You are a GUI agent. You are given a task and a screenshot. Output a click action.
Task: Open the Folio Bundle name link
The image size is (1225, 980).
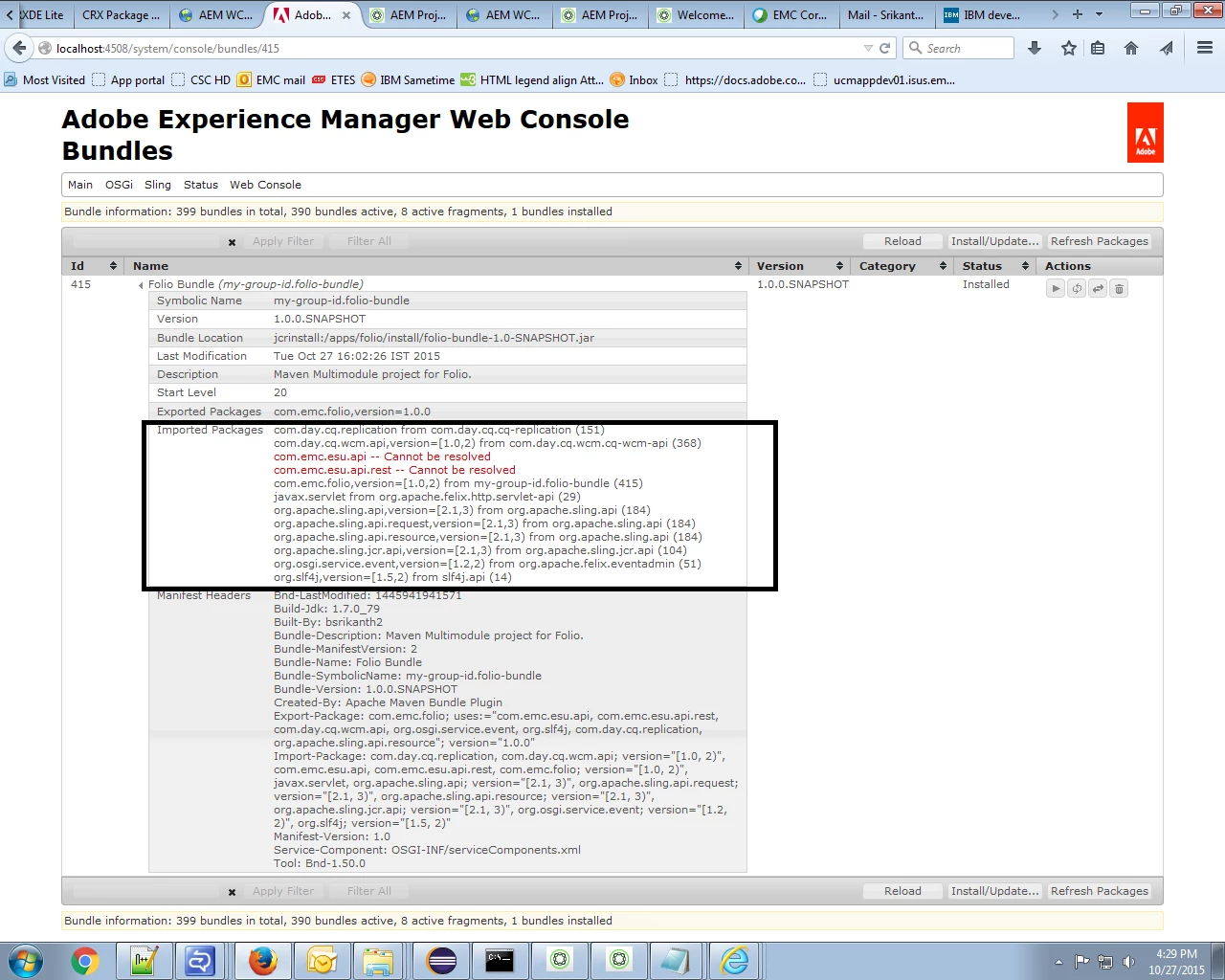click(x=256, y=284)
